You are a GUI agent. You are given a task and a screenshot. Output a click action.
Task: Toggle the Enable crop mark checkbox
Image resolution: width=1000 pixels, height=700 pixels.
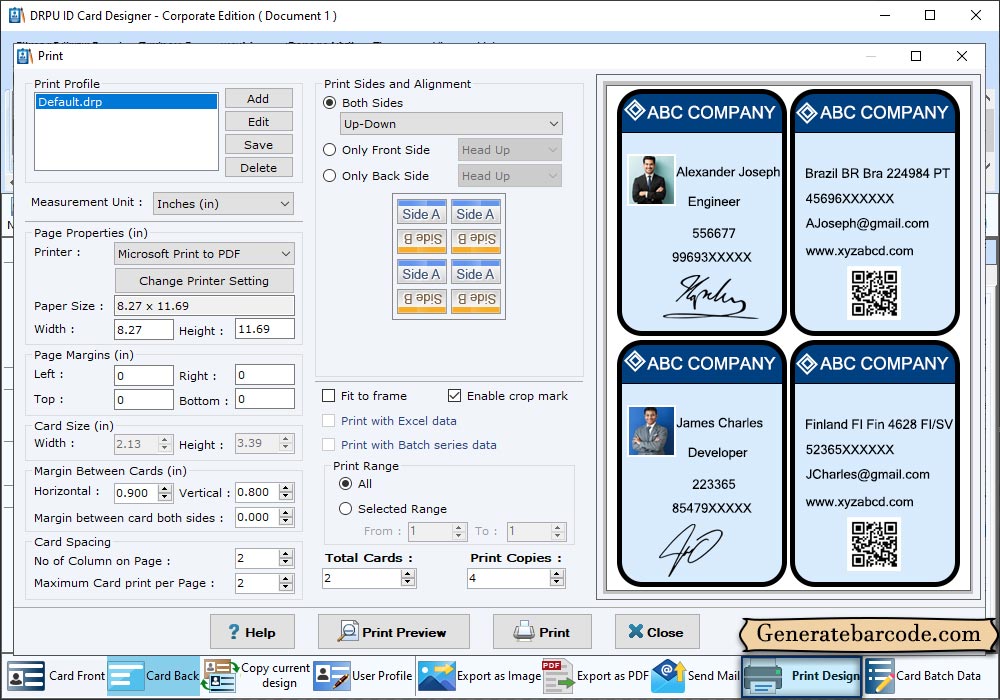tap(454, 396)
